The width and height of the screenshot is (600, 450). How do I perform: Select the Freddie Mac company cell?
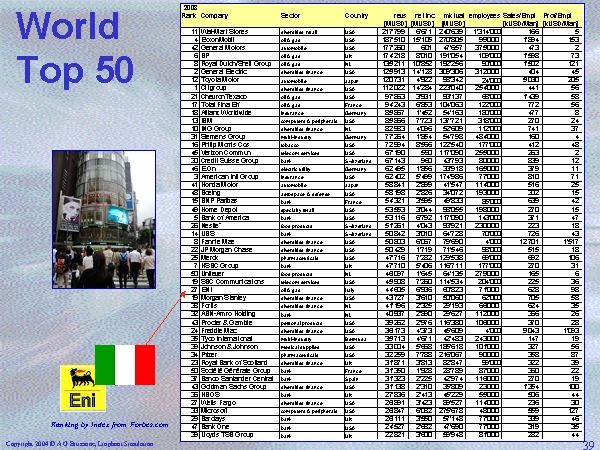coord(240,331)
